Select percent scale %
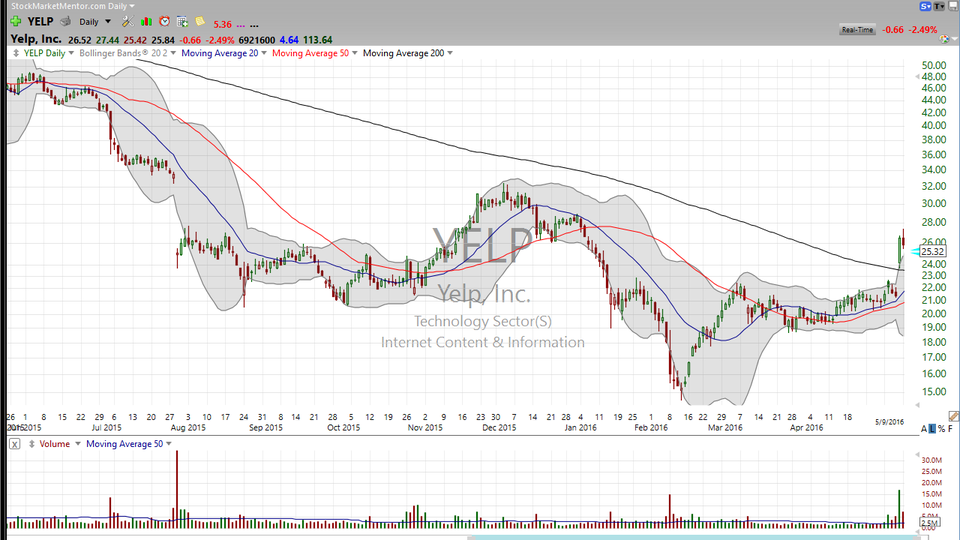Viewport: 960px width, 540px height. coord(941,429)
